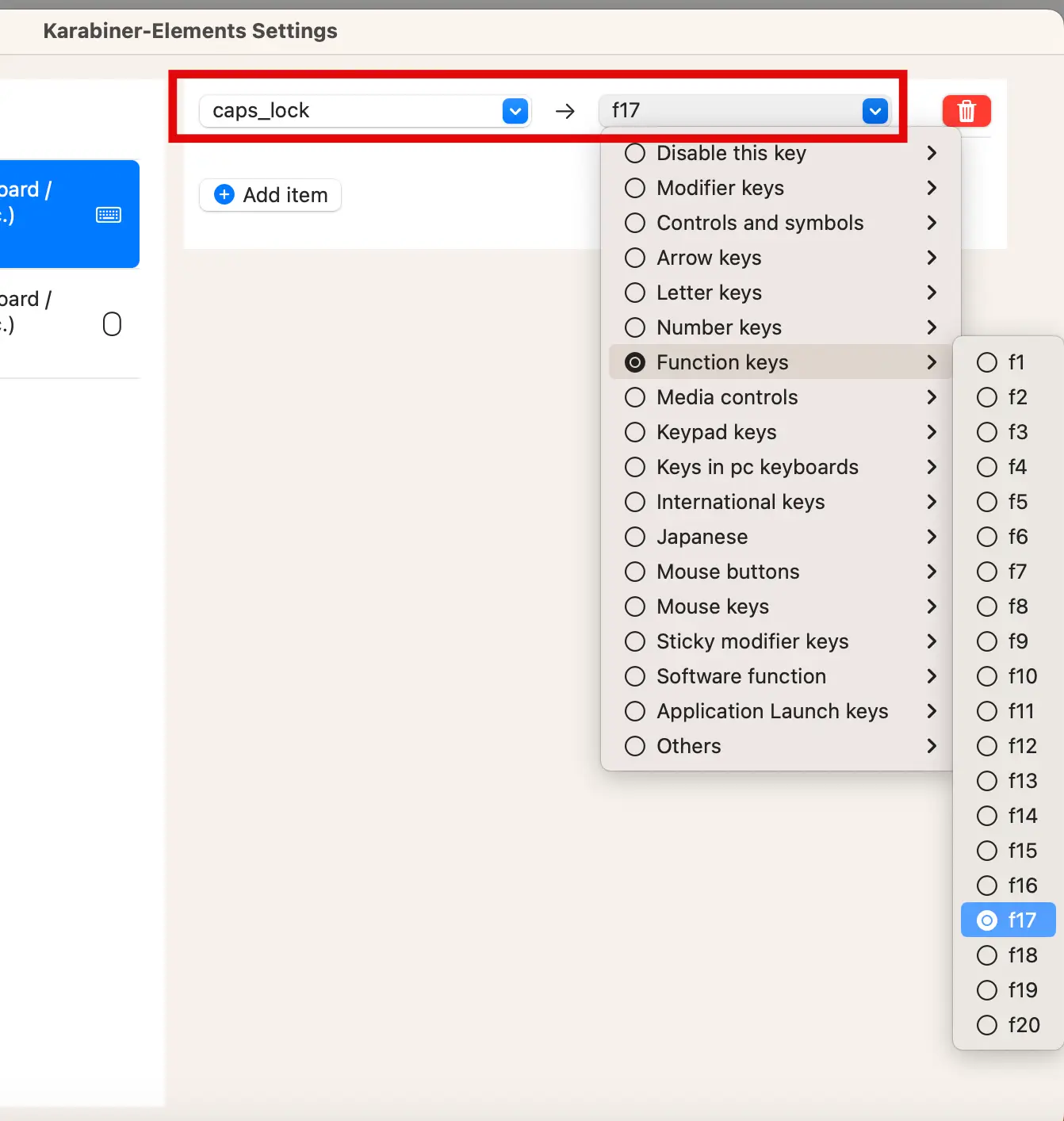Click the plus icon on Add item
This screenshot has height=1121, width=1064.
click(x=224, y=195)
